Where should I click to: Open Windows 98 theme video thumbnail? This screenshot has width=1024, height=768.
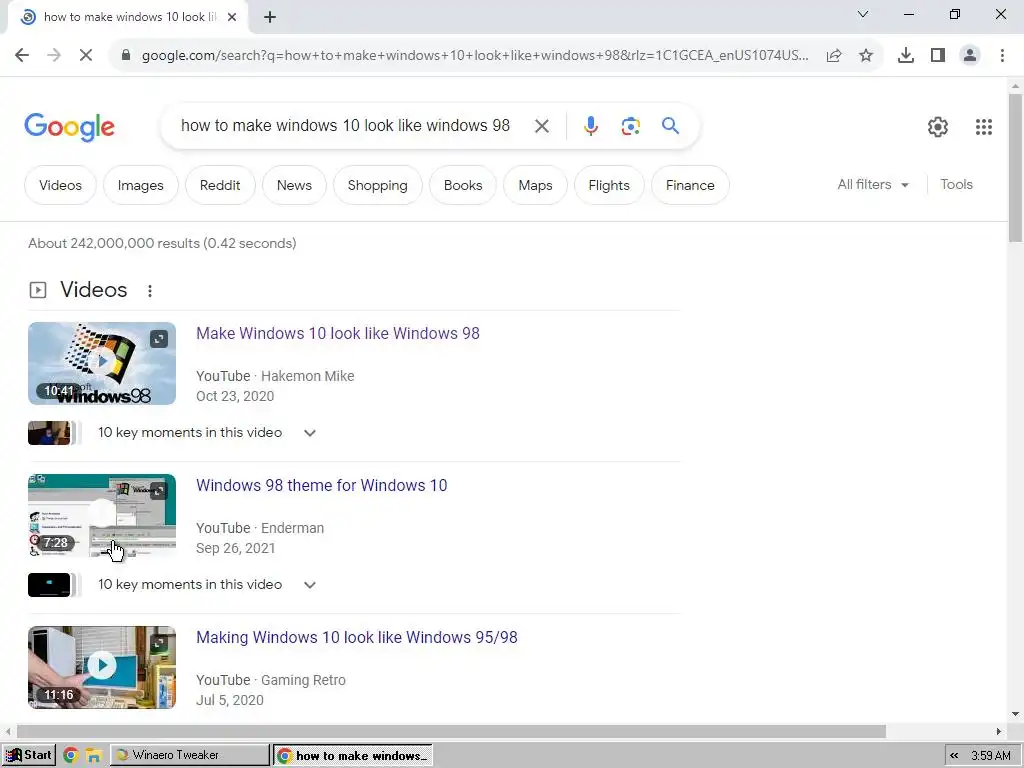[102, 515]
